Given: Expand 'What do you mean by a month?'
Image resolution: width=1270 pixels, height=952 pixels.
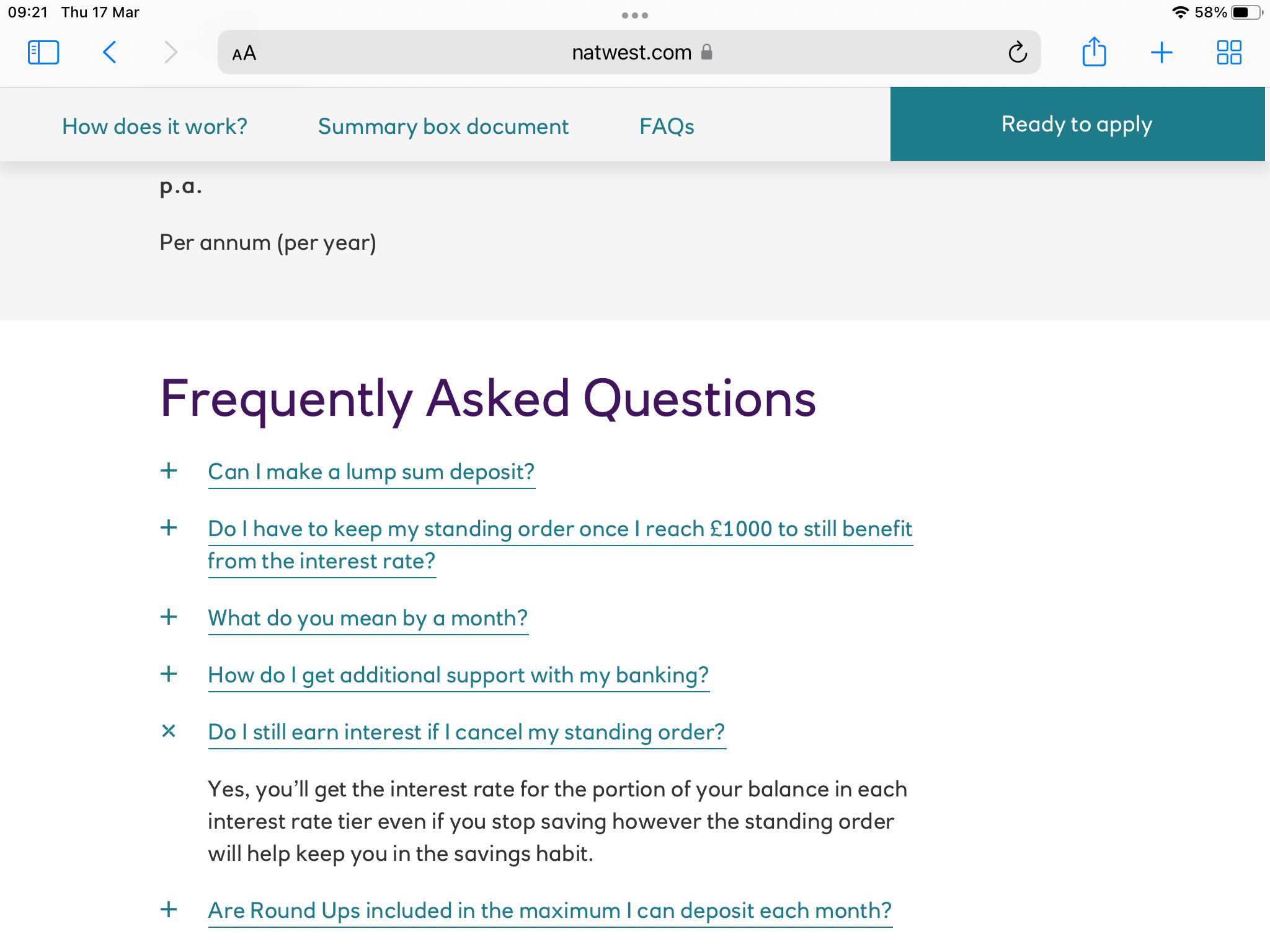Looking at the screenshot, I should pos(169,617).
